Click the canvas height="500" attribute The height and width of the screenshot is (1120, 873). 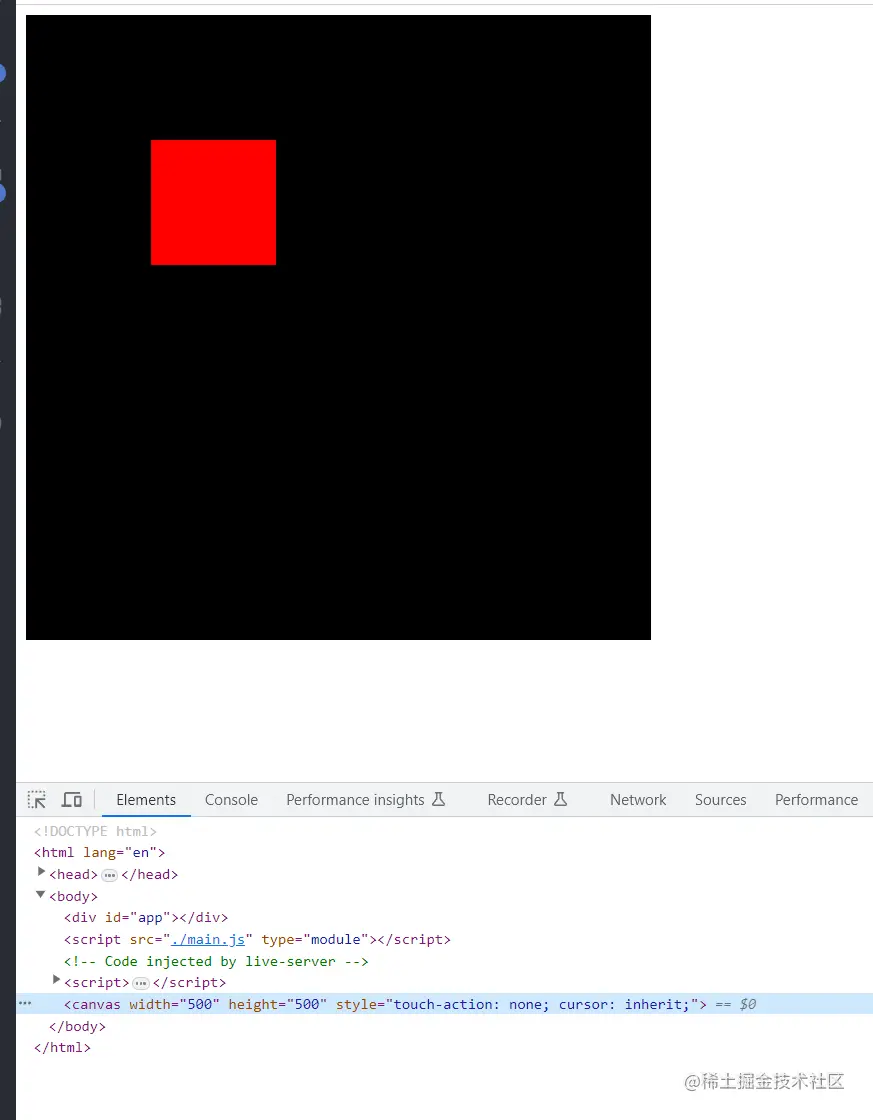point(278,1004)
